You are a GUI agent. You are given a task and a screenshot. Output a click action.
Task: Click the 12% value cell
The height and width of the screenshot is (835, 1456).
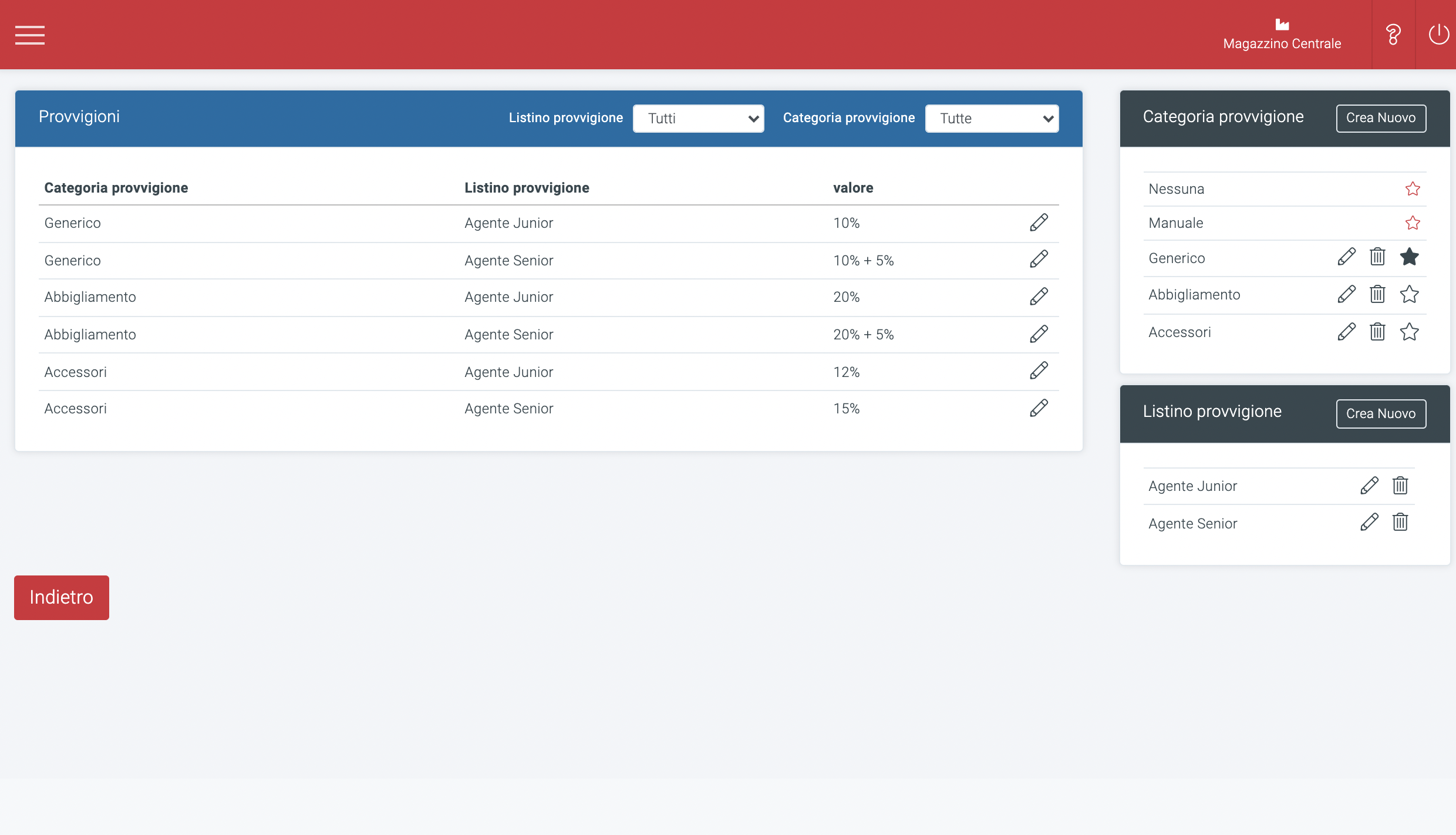coord(846,372)
